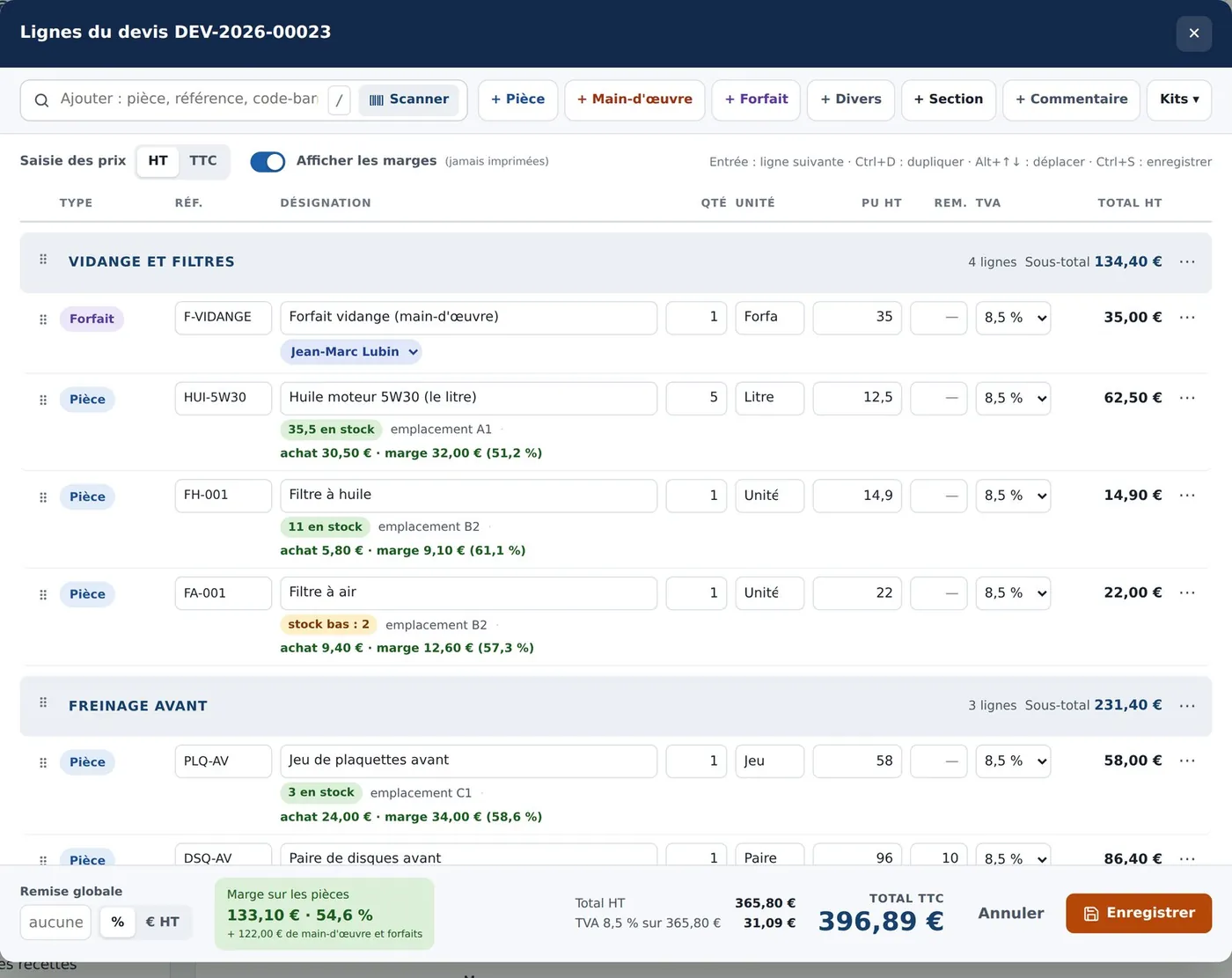This screenshot has height=978, width=1232.
Task: Expand the Kits dropdown
Action: pos(1179,99)
